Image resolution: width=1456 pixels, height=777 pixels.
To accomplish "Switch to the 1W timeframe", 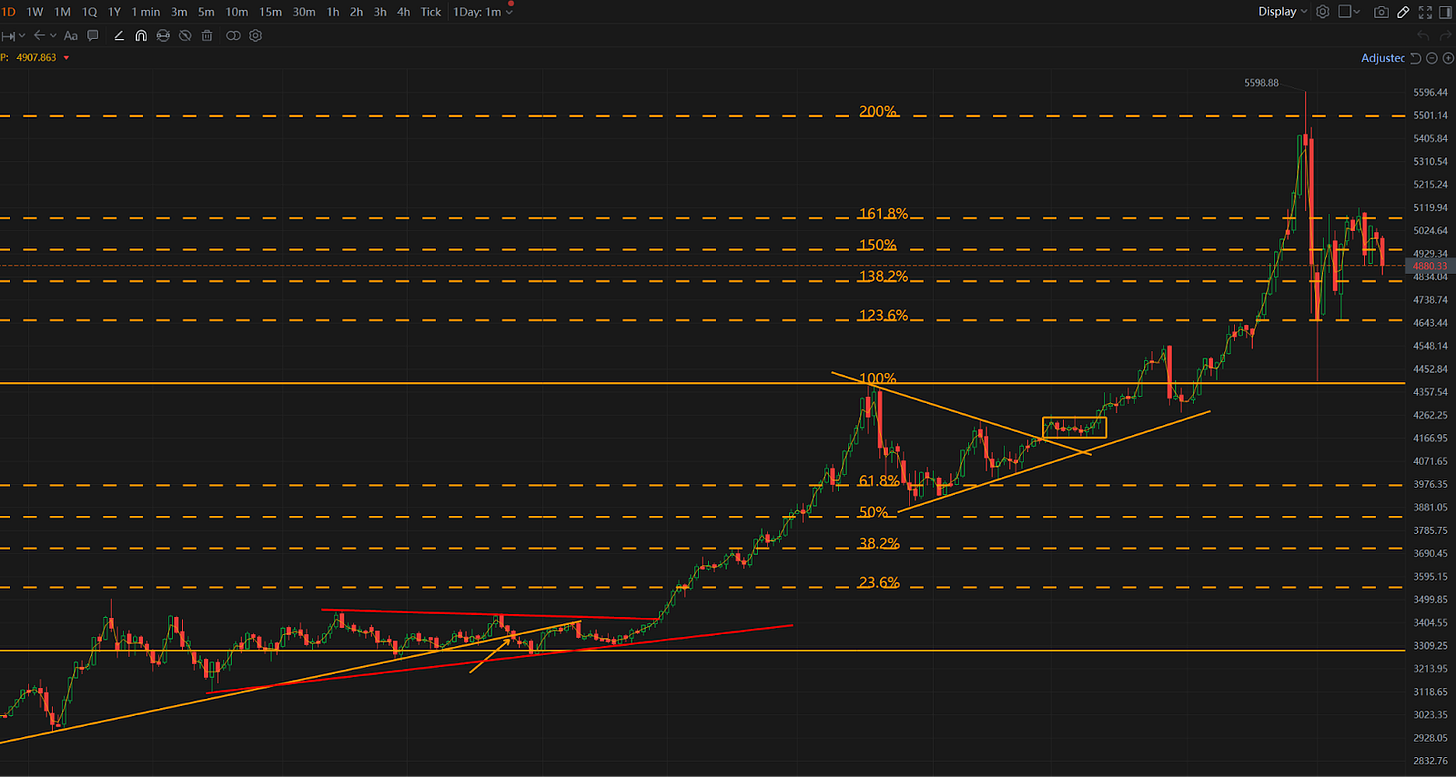I will [35, 12].
